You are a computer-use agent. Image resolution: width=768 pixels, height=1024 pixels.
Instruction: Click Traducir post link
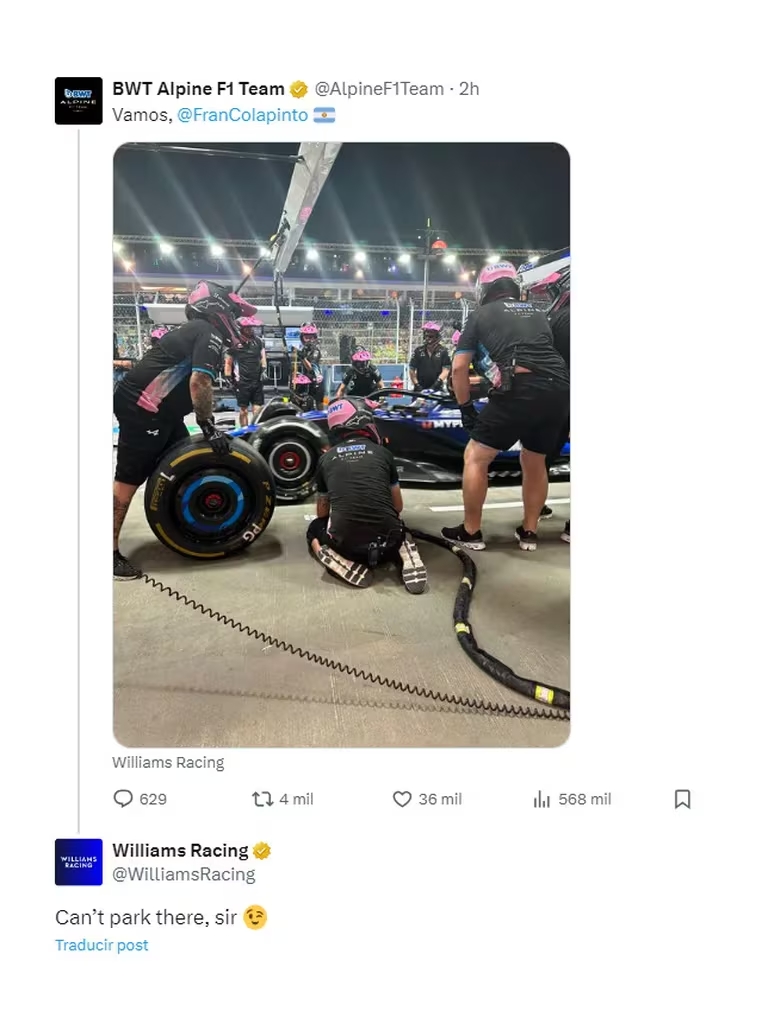coord(102,945)
